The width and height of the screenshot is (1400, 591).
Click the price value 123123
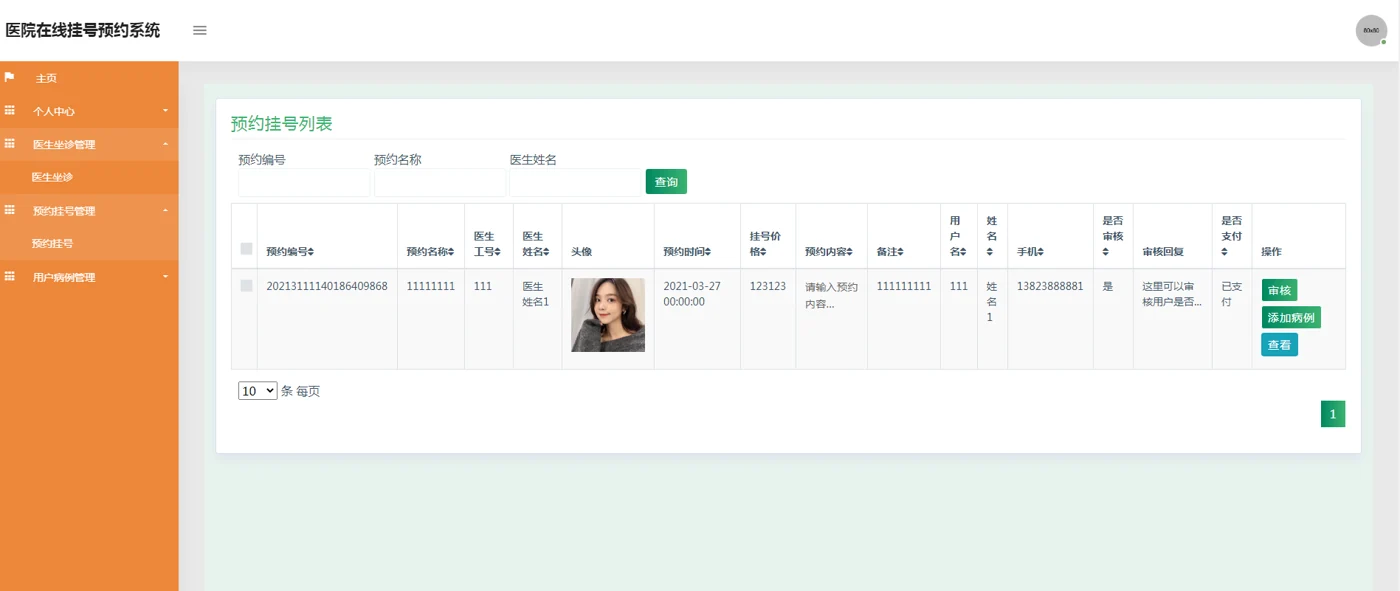click(768, 286)
